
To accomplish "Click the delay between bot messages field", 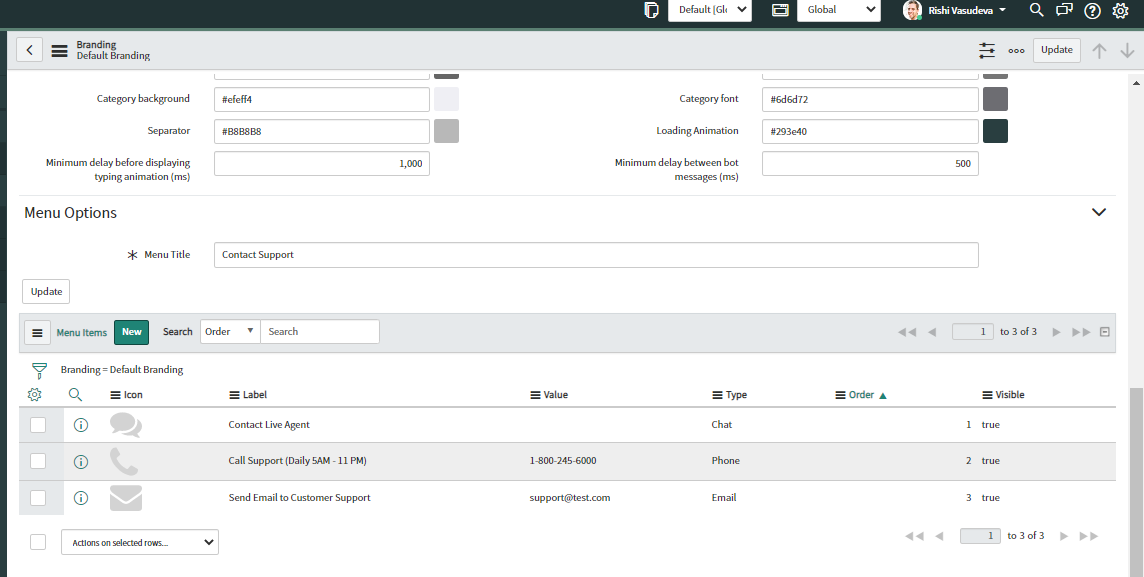I will pyautogui.click(x=870, y=163).
